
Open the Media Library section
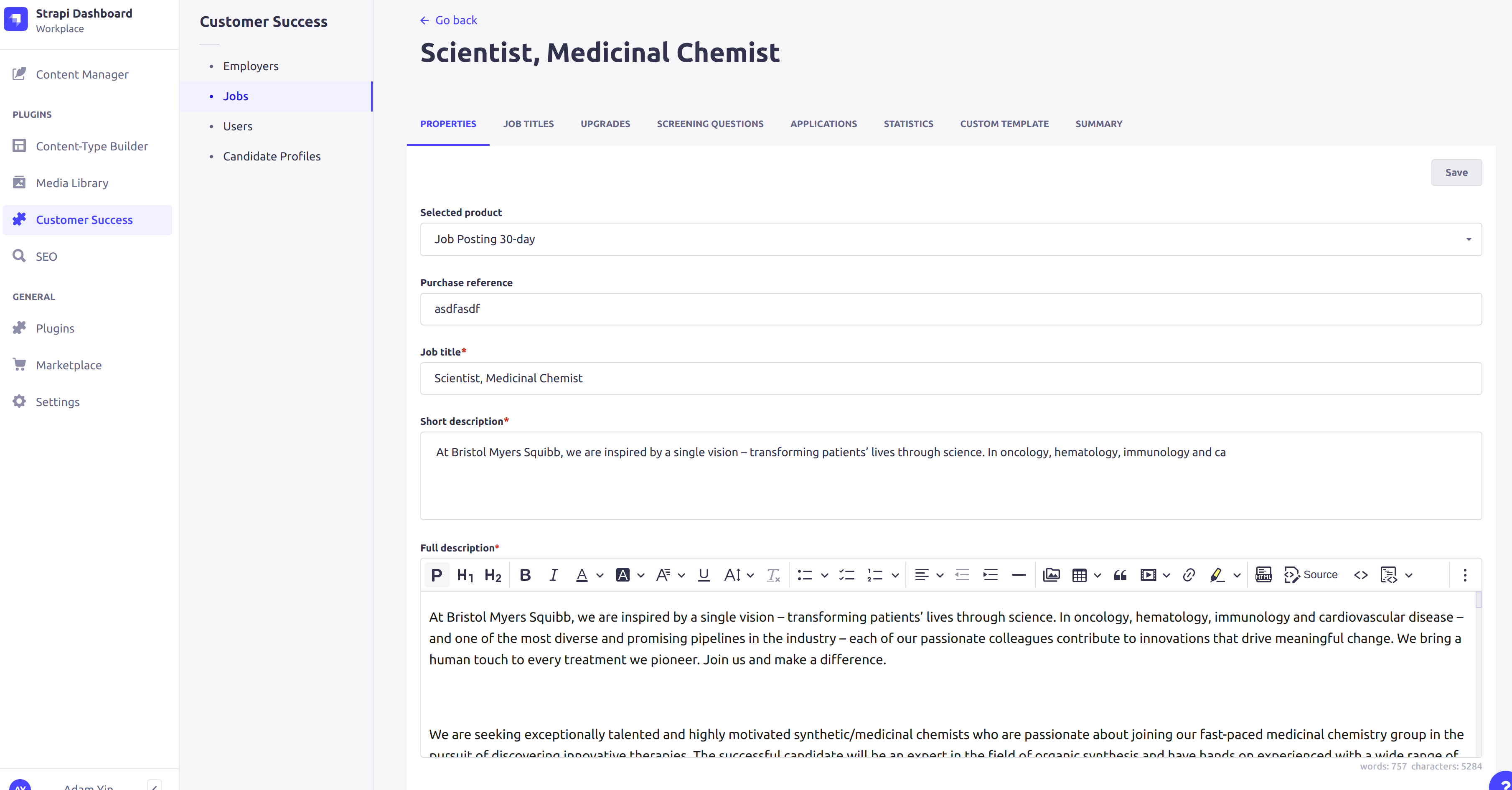point(71,183)
